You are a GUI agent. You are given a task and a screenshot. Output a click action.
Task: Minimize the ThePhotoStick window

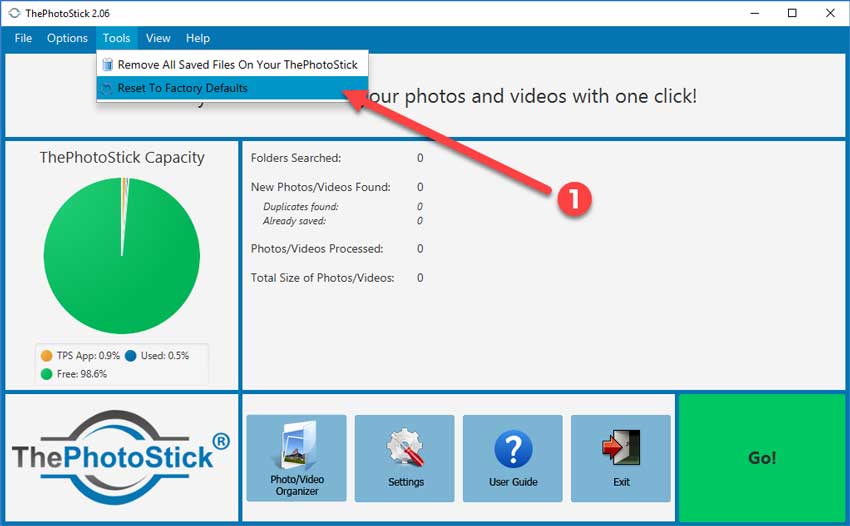pos(755,13)
